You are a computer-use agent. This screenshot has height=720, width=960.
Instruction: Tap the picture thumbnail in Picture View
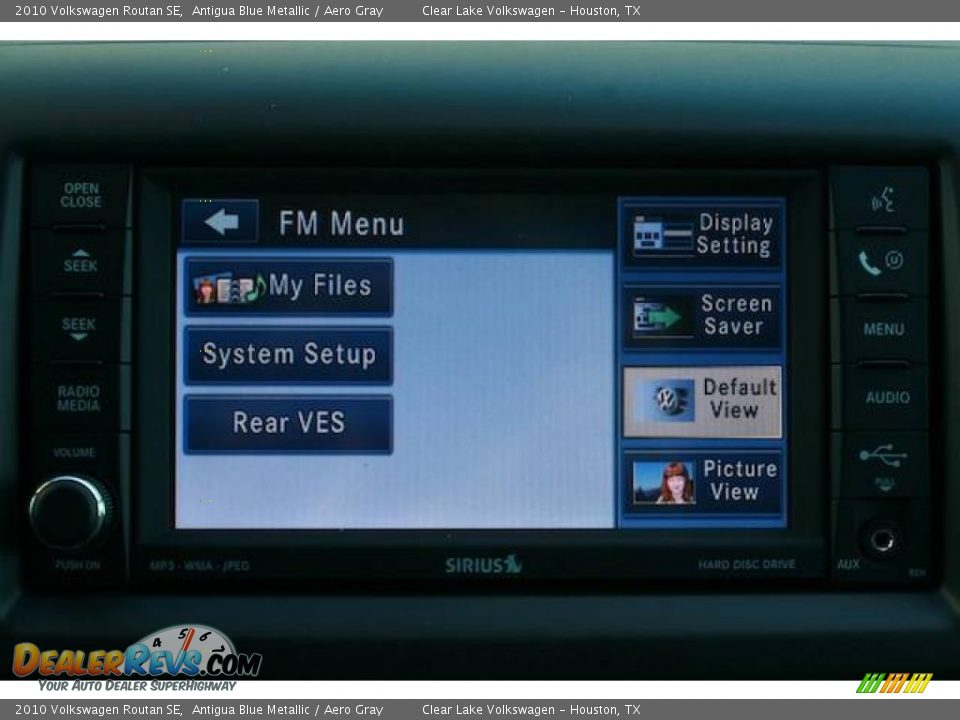pos(664,482)
